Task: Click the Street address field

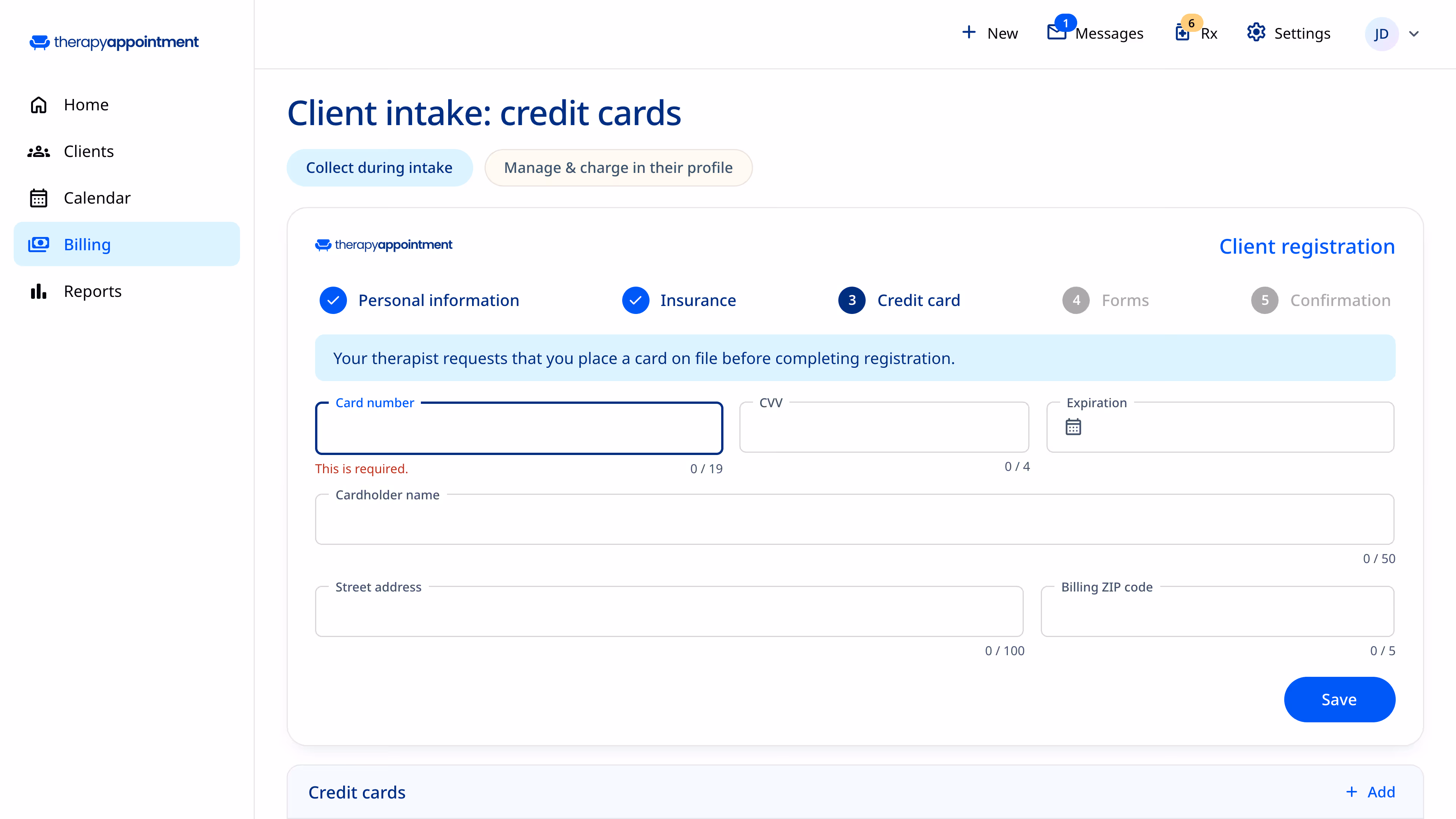Action: click(668, 612)
